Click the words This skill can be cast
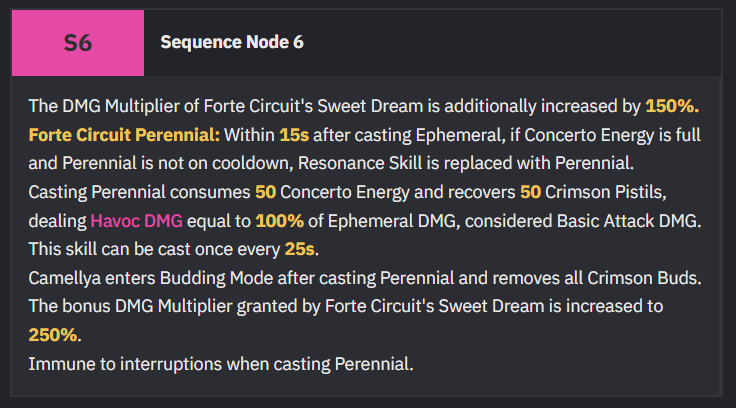This screenshot has height=408, width=736. [x=110, y=249]
